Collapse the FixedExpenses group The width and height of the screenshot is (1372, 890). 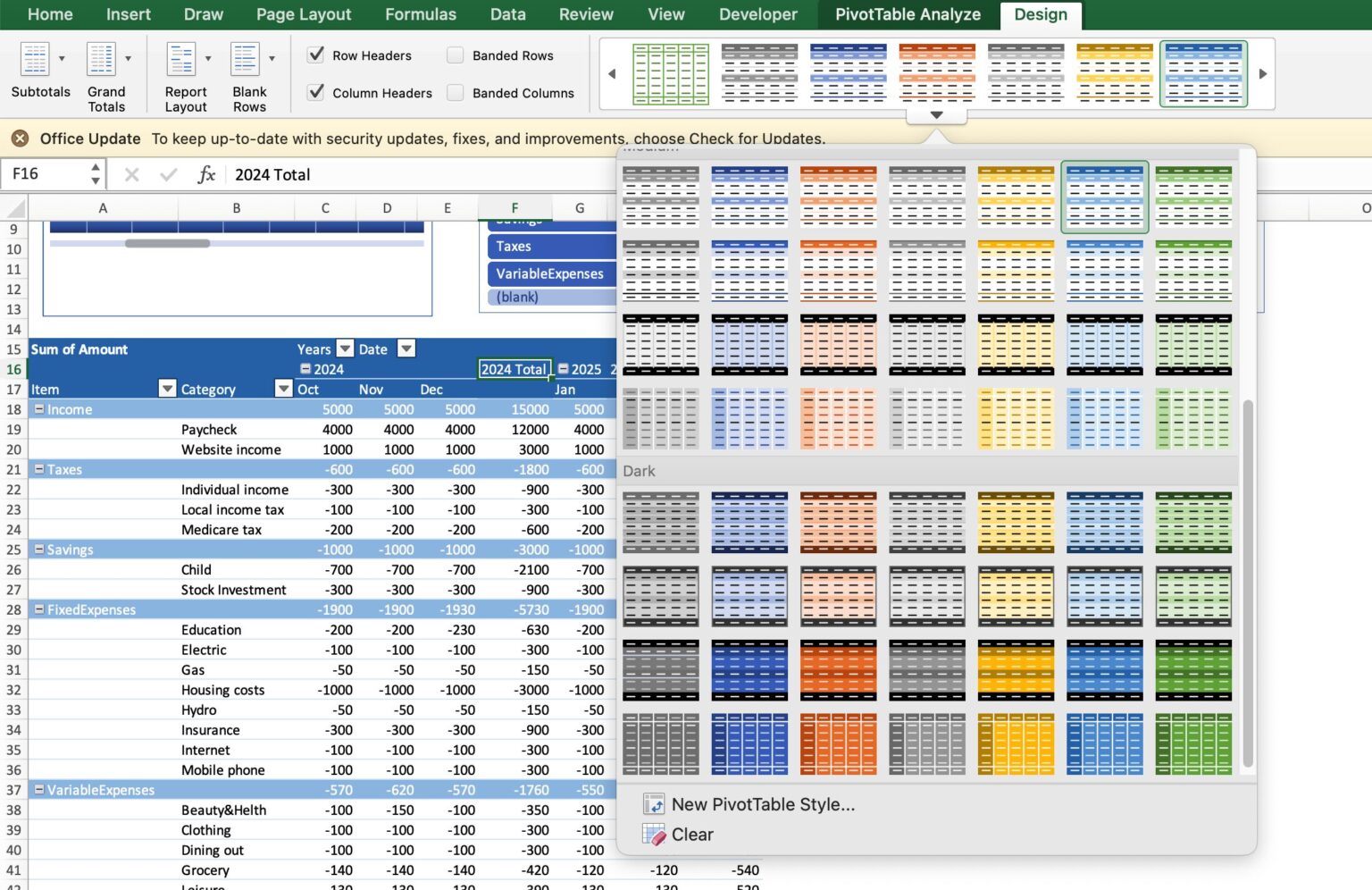pos(39,609)
